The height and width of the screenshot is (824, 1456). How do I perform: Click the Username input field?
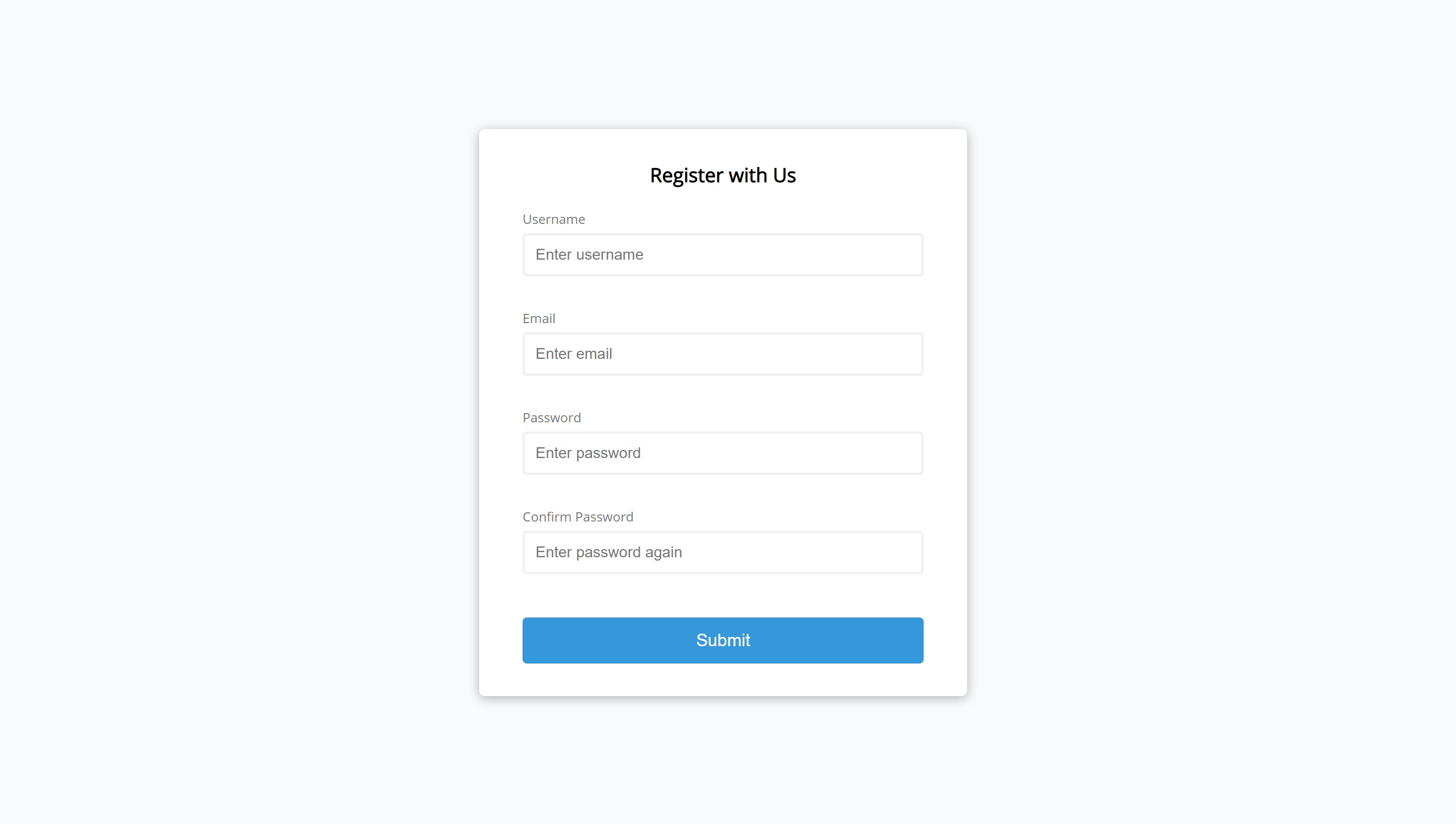pos(723,255)
